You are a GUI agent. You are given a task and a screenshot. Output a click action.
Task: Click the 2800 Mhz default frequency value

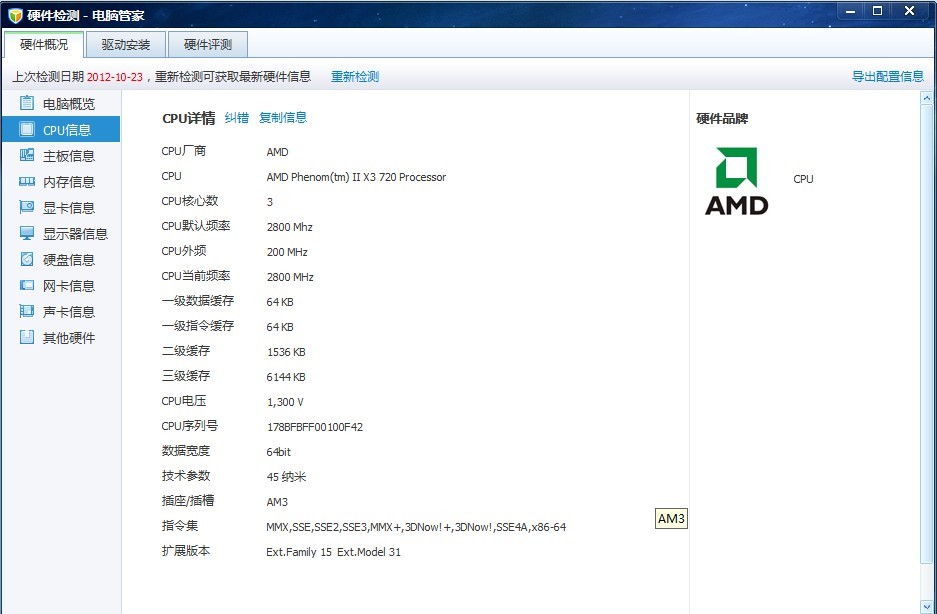coord(290,227)
